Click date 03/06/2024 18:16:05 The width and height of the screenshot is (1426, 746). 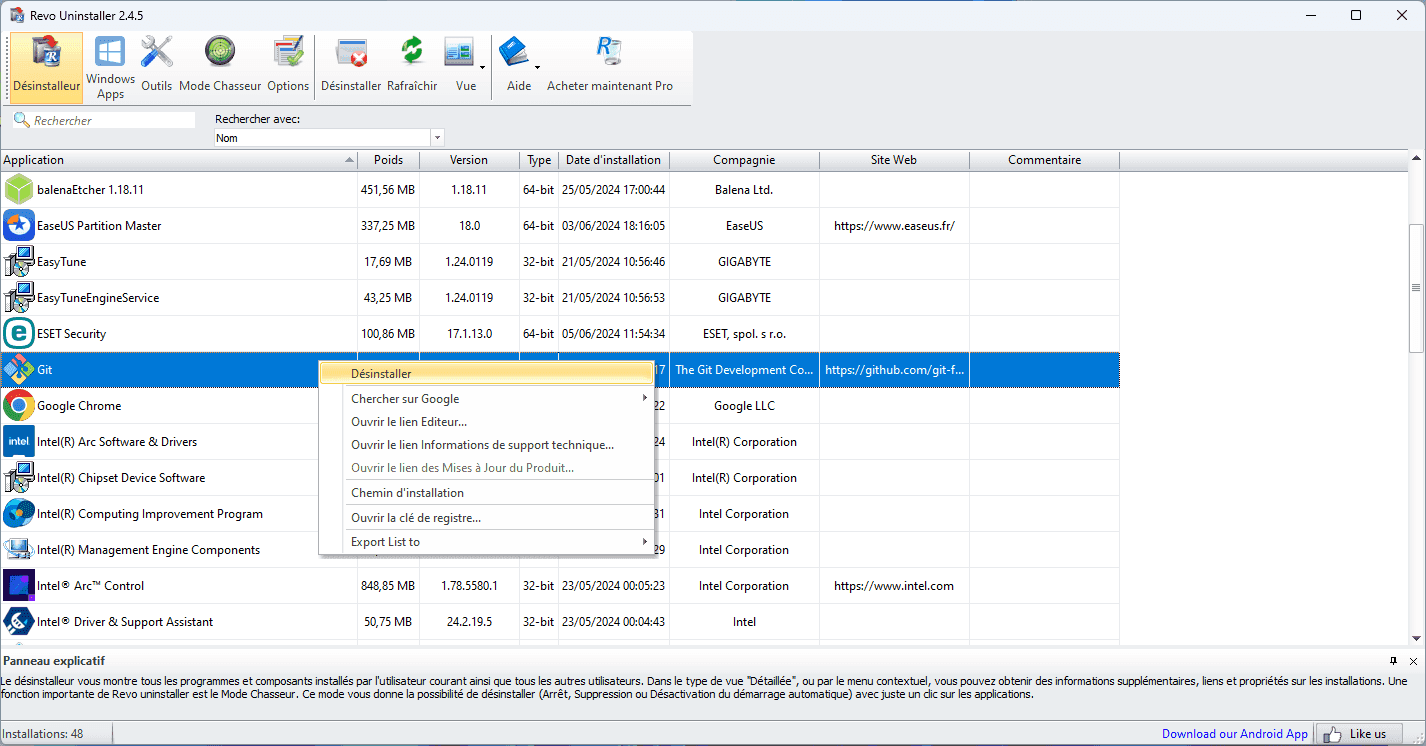click(x=614, y=225)
